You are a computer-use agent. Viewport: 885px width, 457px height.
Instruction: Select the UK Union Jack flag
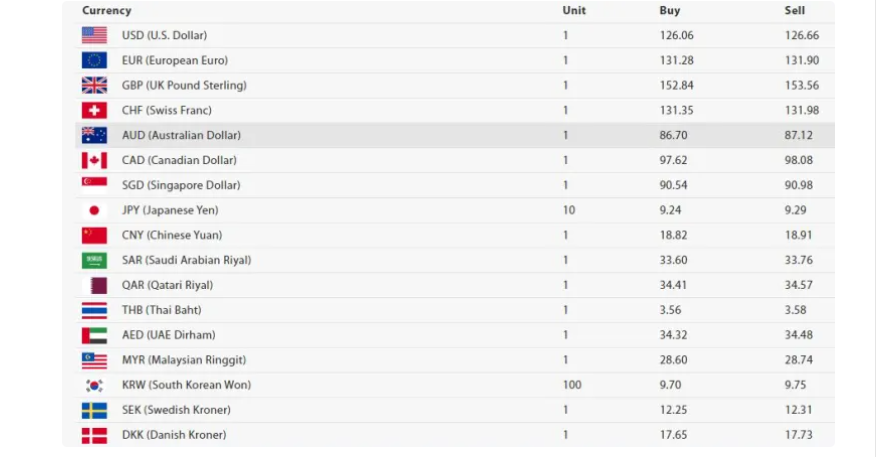pyautogui.click(x=94, y=85)
